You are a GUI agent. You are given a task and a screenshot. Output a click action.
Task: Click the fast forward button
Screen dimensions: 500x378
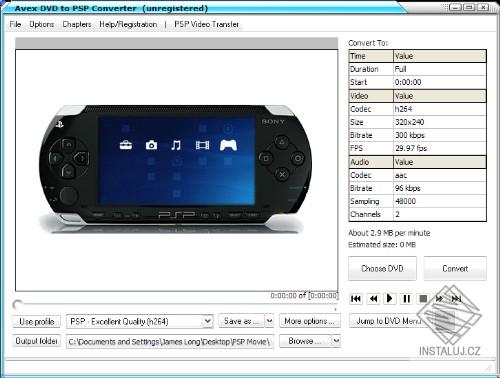click(440, 298)
